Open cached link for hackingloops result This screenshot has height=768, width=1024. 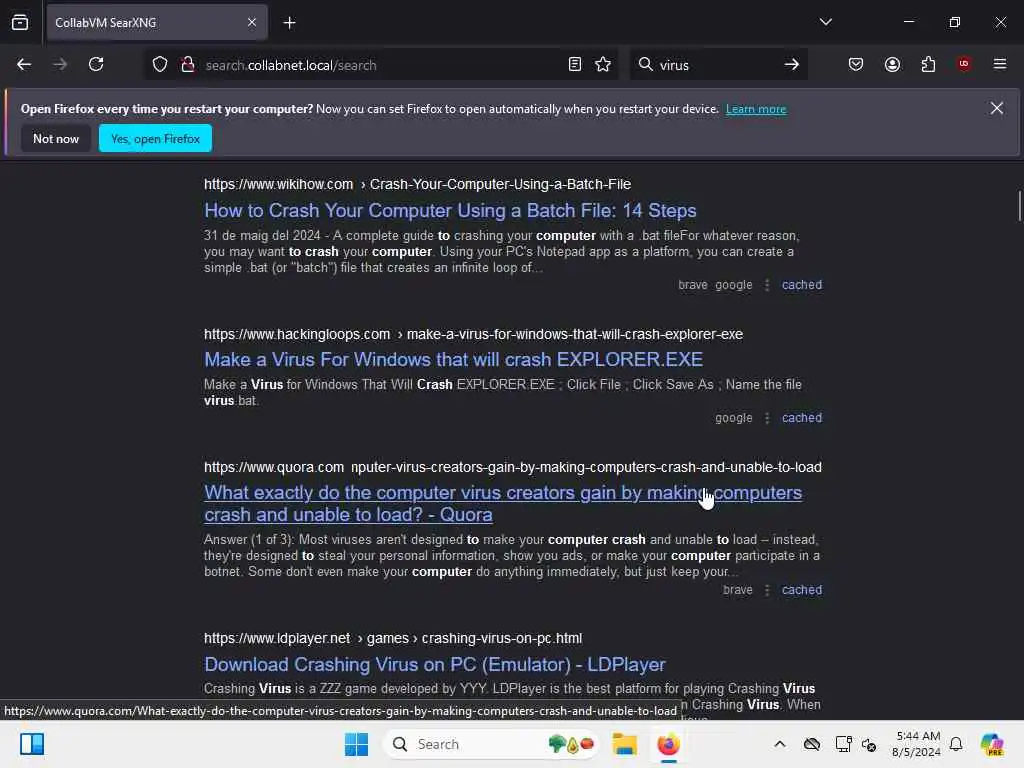coord(802,417)
